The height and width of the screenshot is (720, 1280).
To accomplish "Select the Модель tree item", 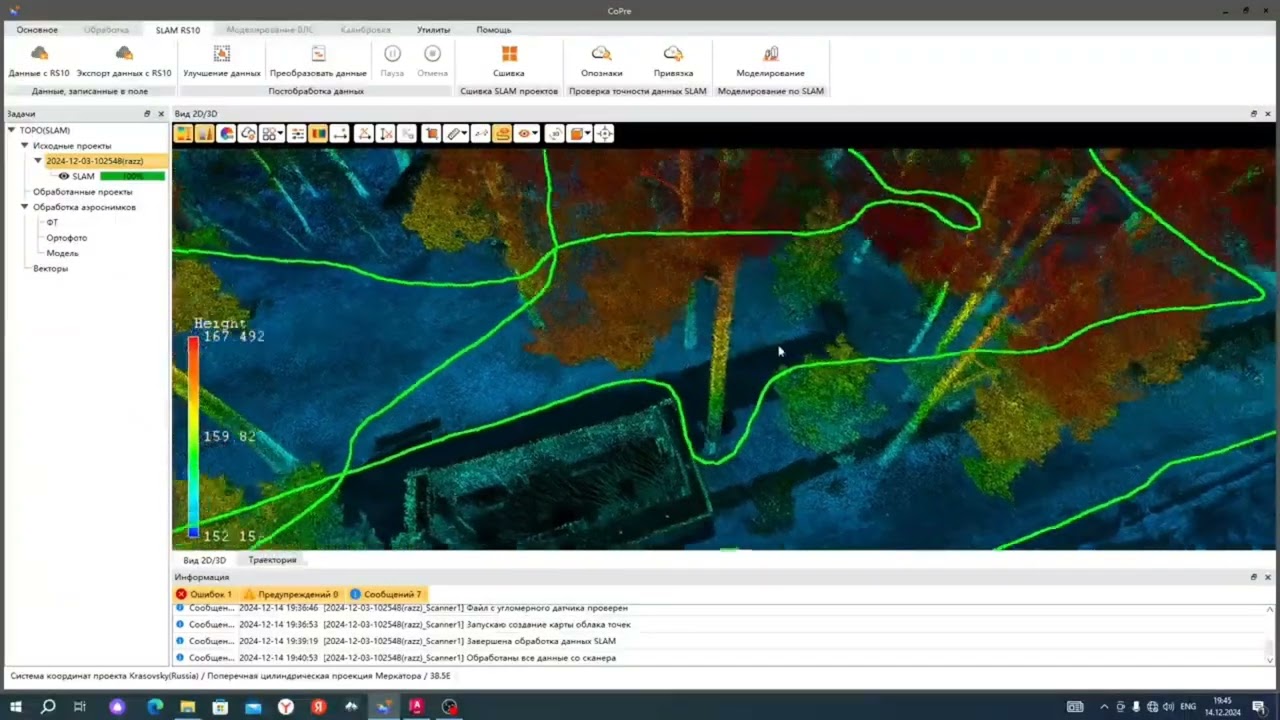I will point(62,253).
